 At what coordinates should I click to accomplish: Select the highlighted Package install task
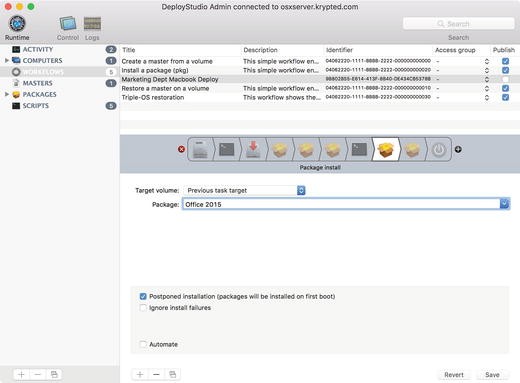[386, 149]
